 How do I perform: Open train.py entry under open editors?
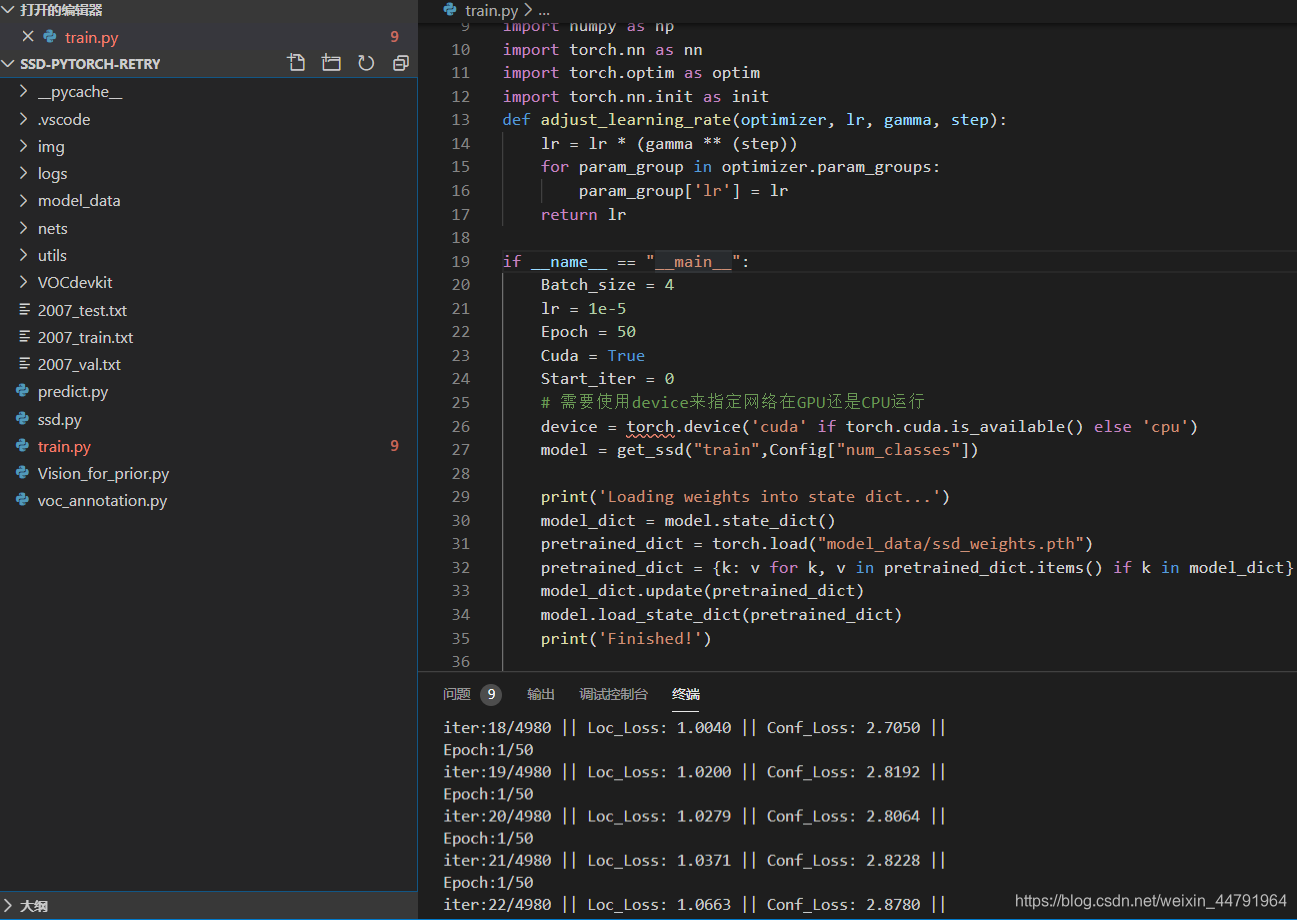click(x=91, y=37)
